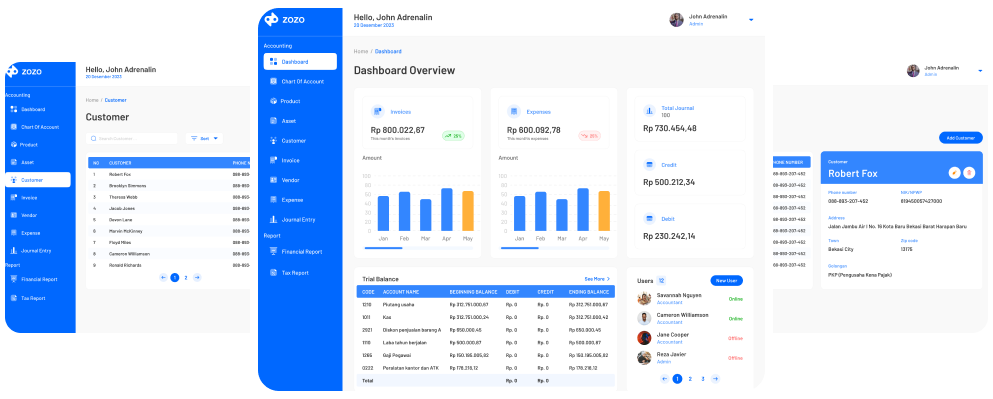The height and width of the screenshot is (399, 993).
Task: Open Chart Of Account icon in dashboard window
Action: 274,81
